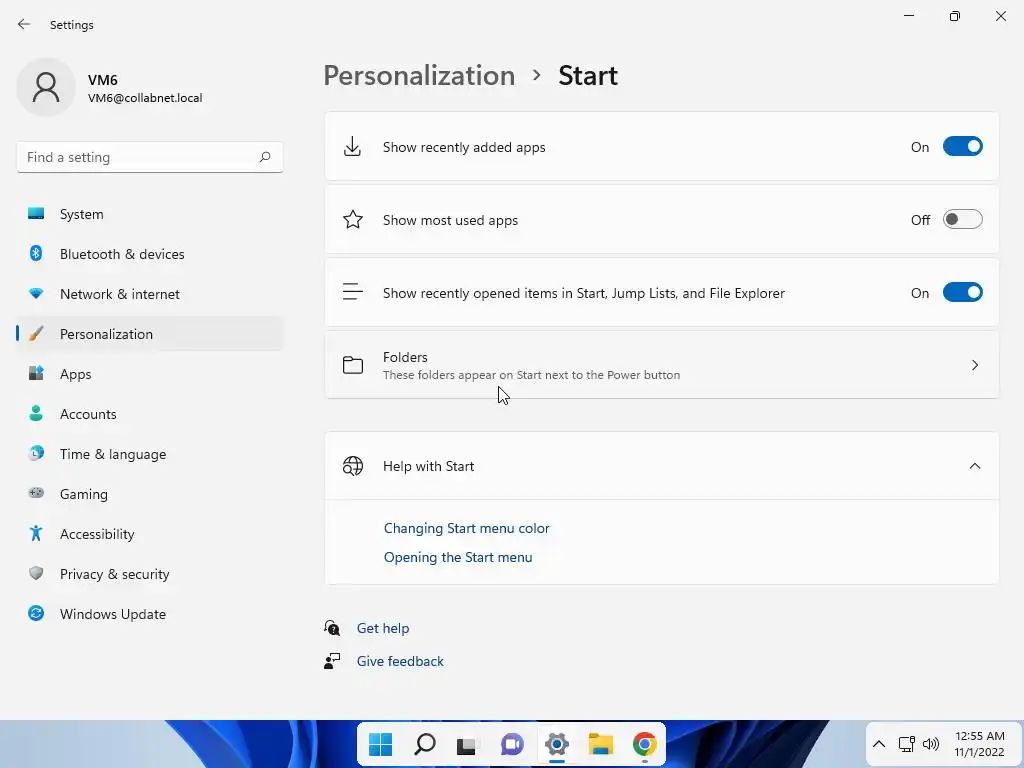
Task: Select Bluetooth & devices in sidebar
Action: 150,254
